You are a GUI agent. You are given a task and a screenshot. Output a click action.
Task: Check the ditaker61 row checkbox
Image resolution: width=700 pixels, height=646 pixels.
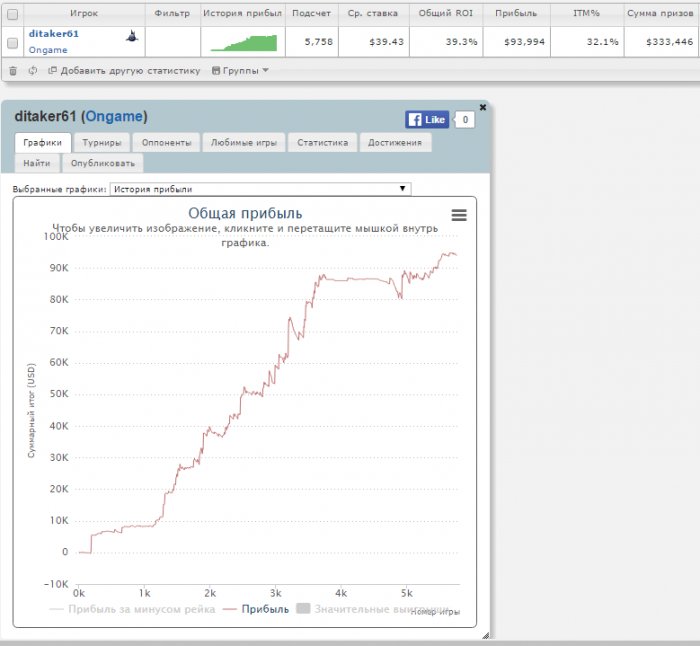click(12, 42)
